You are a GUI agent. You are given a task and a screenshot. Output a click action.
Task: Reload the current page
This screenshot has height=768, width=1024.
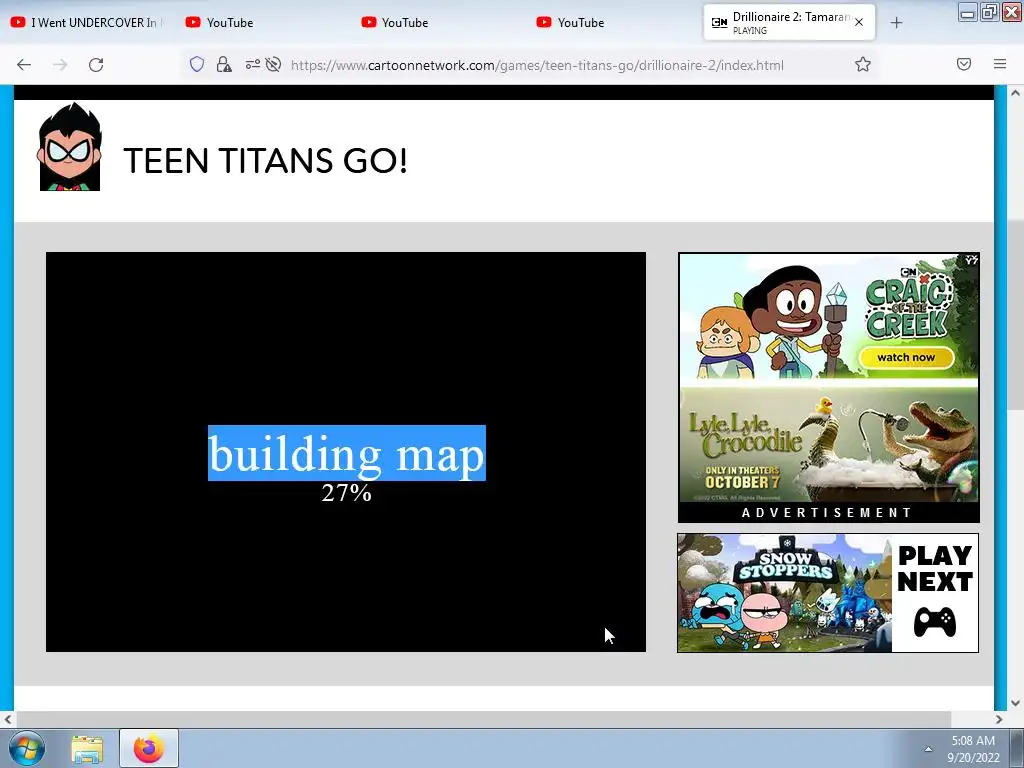coord(96,65)
